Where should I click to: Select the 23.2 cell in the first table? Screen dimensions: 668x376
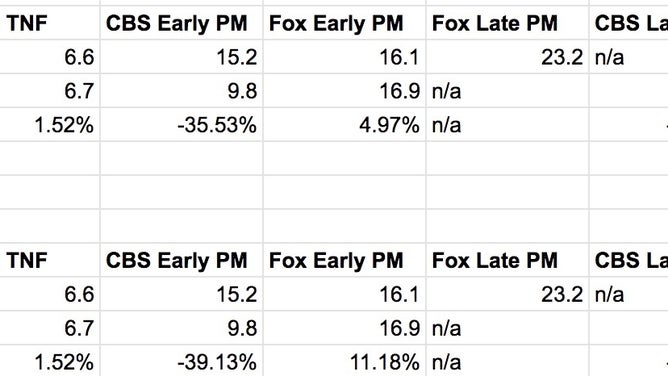(x=507, y=57)
